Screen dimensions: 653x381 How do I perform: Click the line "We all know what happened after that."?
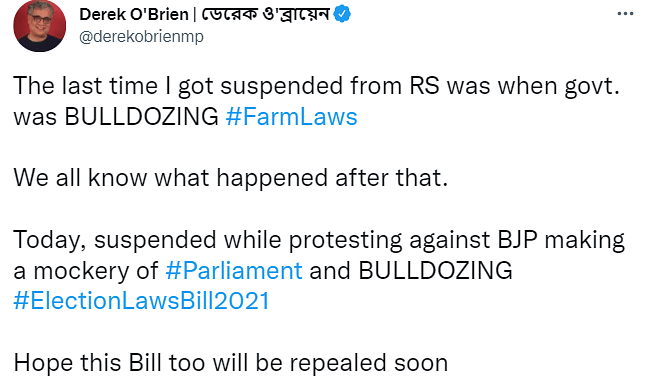pyautogui.click(x=231, y=178)
